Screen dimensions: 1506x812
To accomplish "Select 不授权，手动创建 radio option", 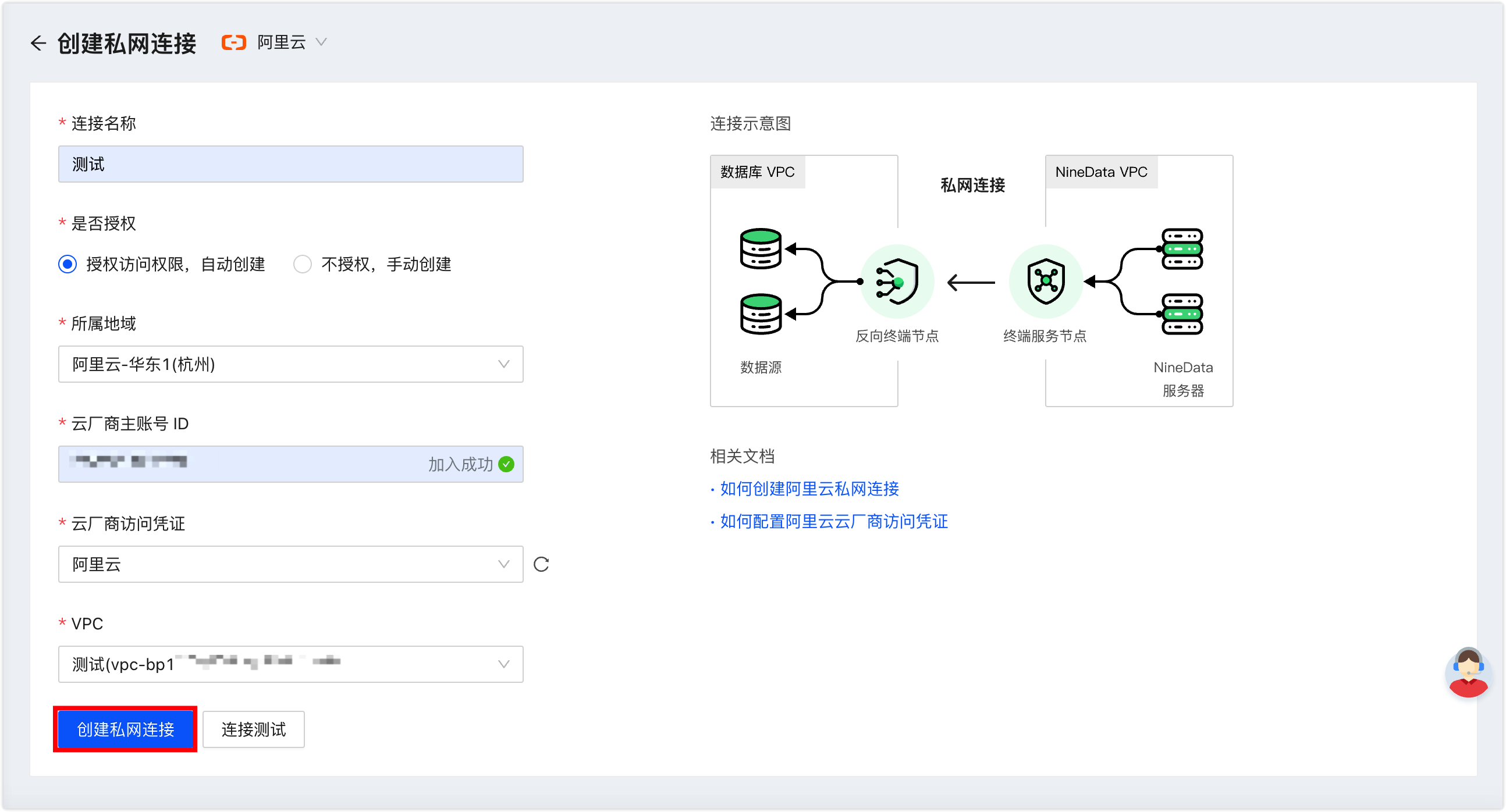I will [x=302, y=265].
